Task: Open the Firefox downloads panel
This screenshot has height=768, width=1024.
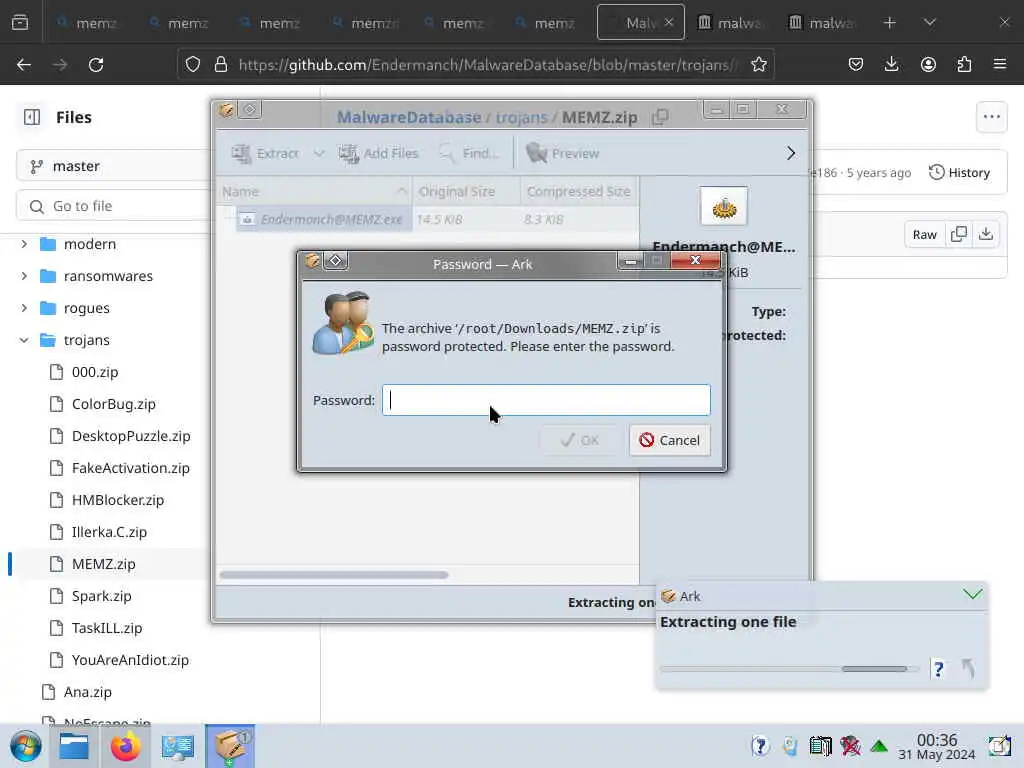Action: click(x=891, y=65)
